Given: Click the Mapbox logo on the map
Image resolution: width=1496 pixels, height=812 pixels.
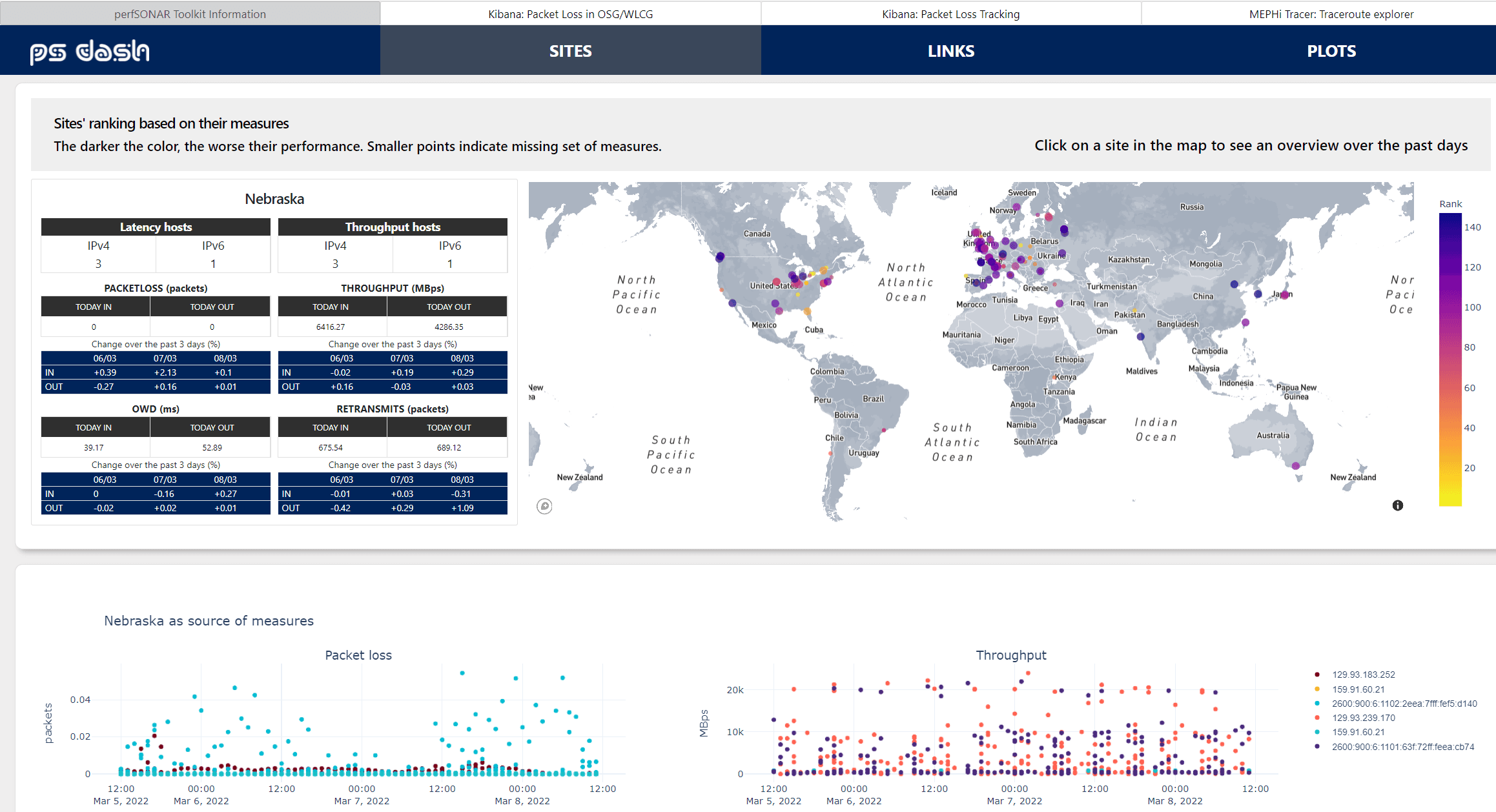Looking at the screenshot, I should pos(544,506).
